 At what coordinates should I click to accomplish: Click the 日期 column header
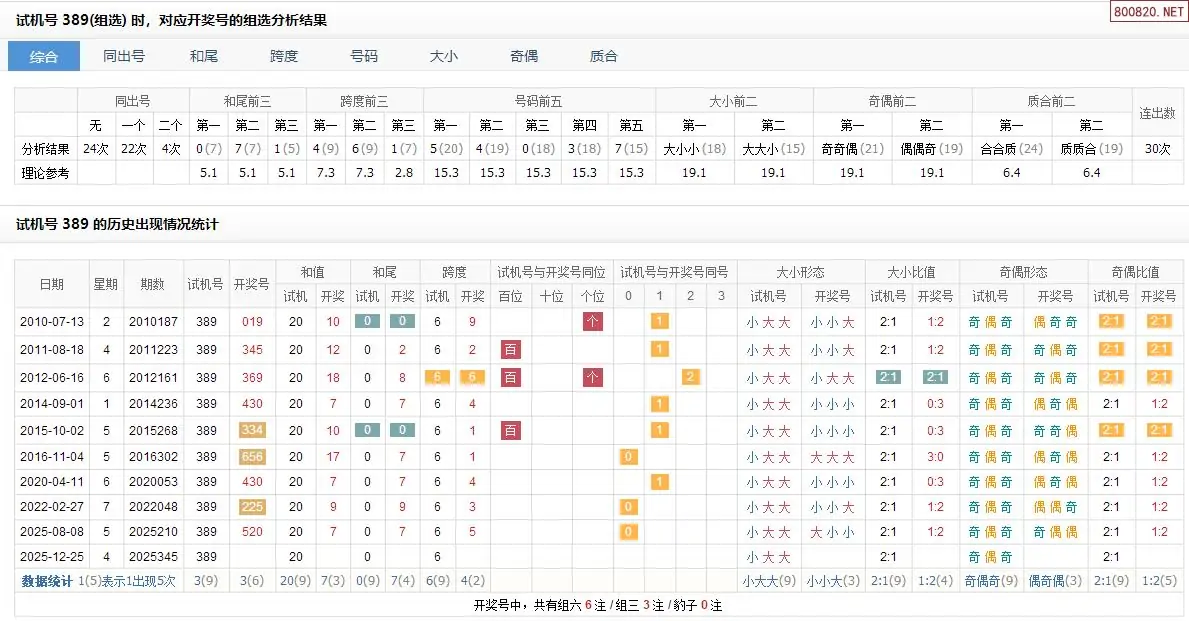(x=51, y=284)
